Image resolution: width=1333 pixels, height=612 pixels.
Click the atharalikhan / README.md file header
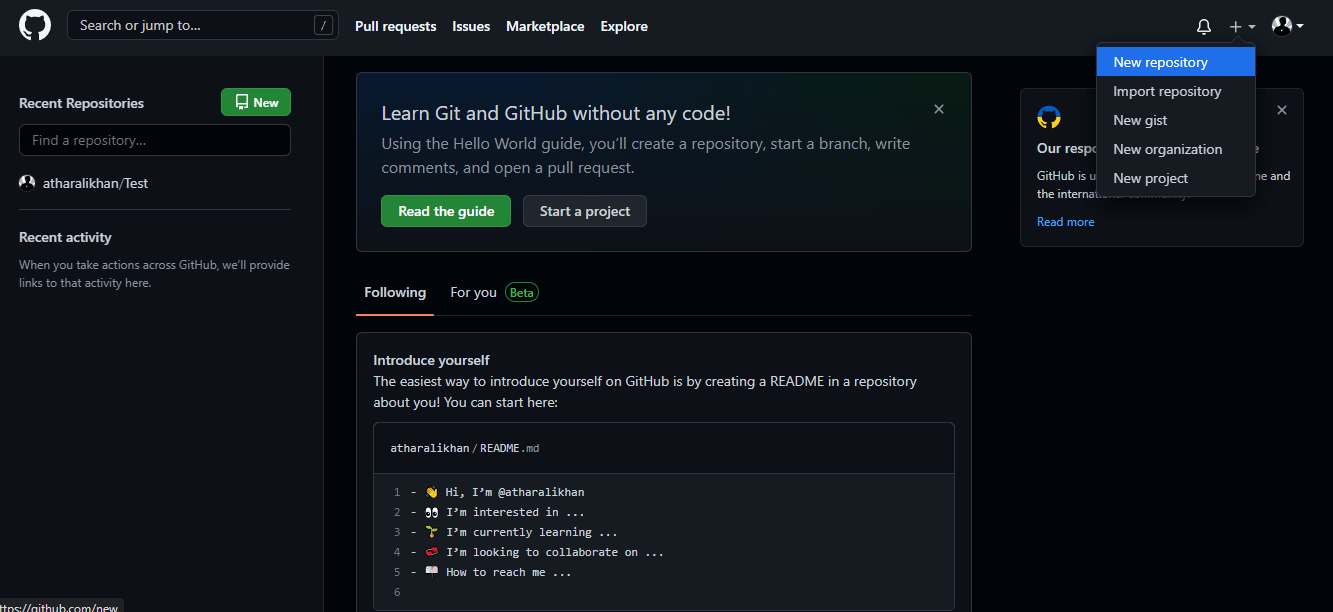[x=465, y=448]
